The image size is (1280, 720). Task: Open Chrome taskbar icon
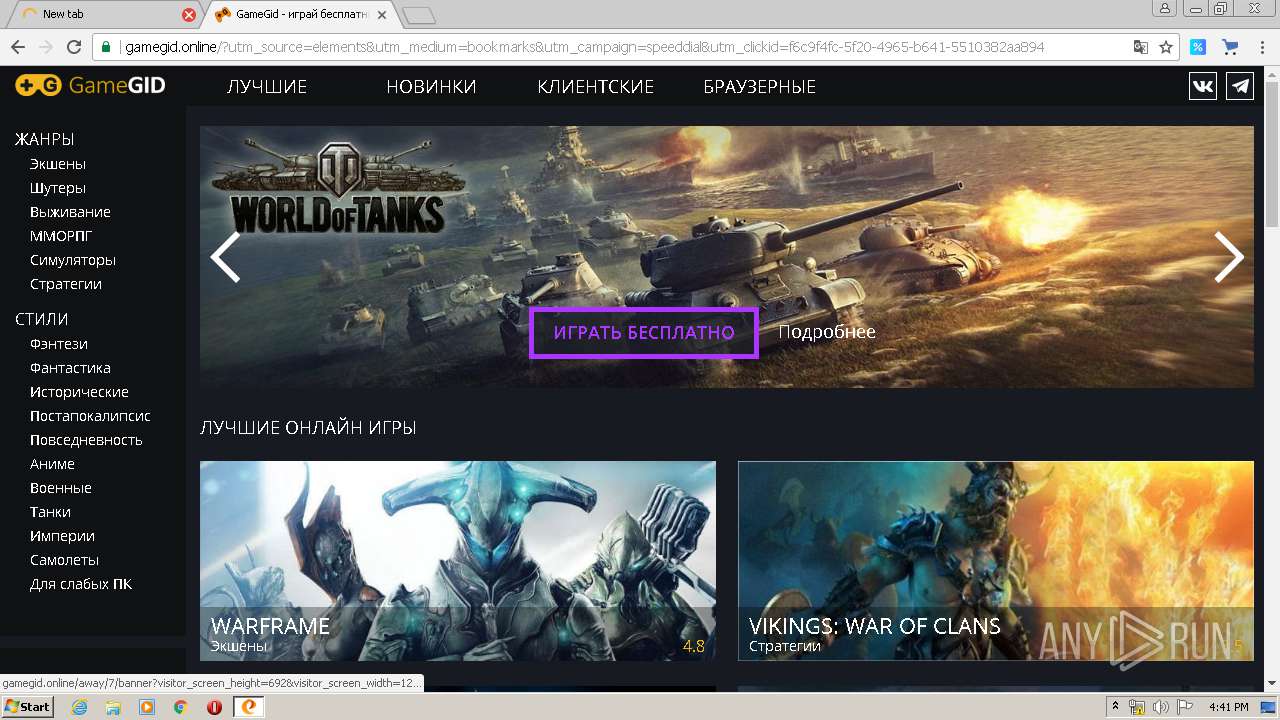pos(180,707)
